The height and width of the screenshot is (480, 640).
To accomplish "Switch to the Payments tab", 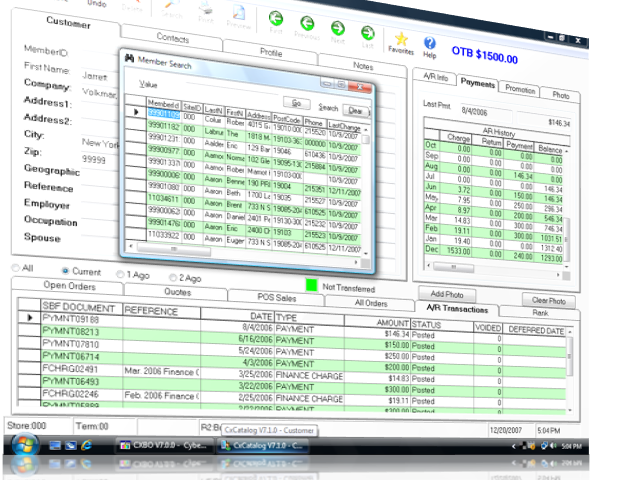I will [x=478, y=83].
